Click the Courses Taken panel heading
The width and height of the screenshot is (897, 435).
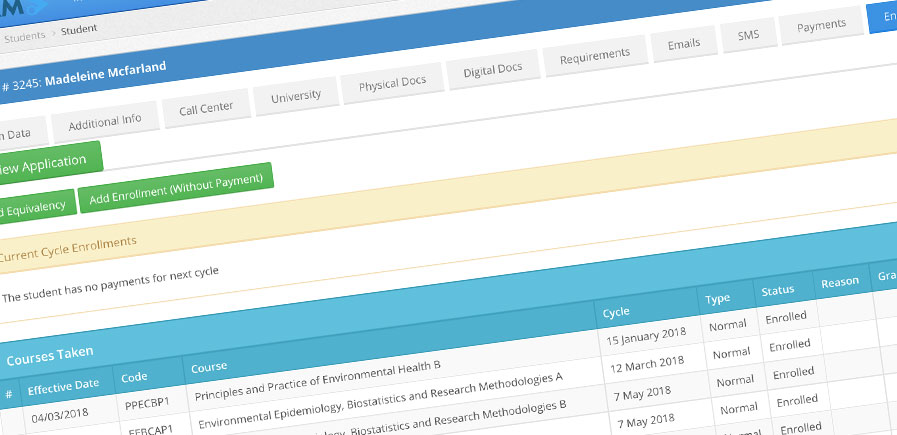[50, 356]
